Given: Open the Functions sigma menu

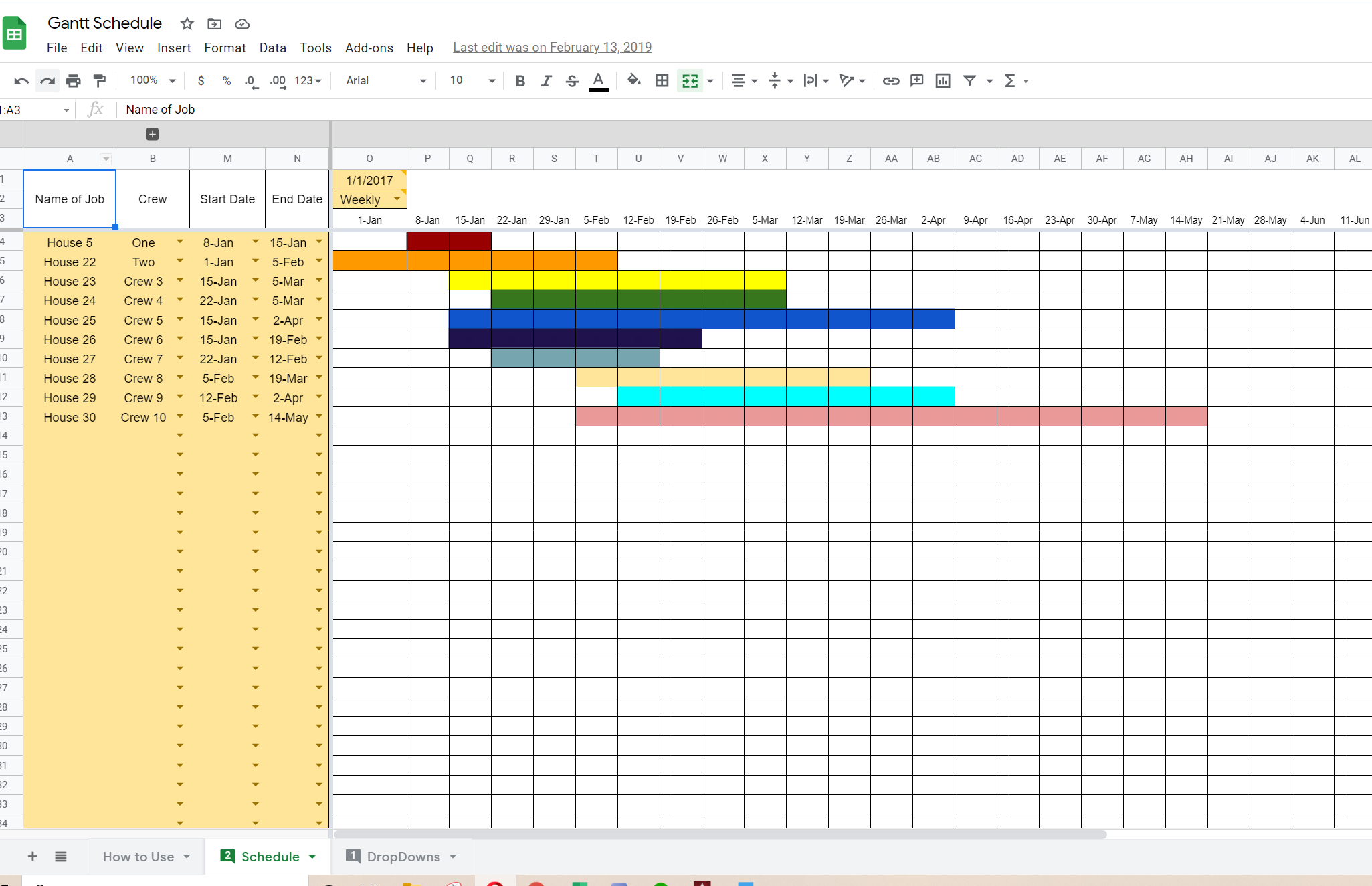Looking at the screenshot, I should pyautogui.click(x=1015, y=81).
